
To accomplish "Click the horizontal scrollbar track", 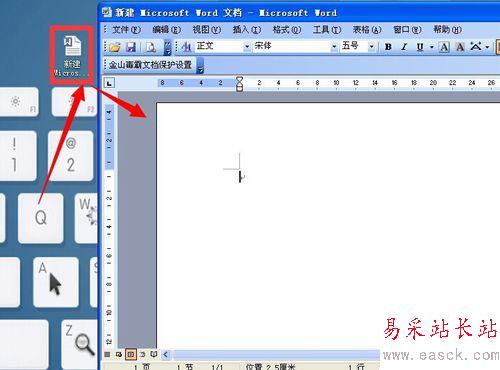I will click(276, 354).
